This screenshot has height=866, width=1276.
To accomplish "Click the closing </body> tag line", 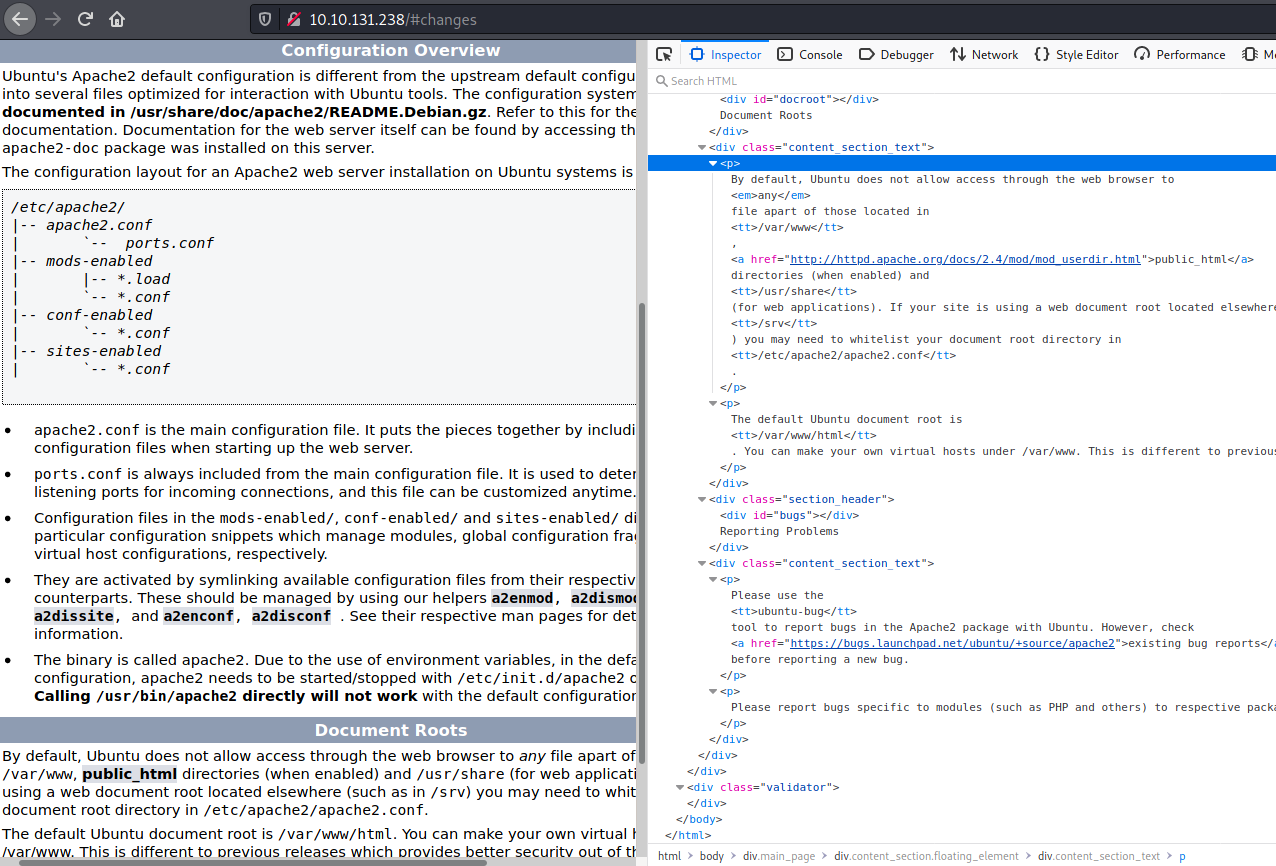I will point(697,819).
